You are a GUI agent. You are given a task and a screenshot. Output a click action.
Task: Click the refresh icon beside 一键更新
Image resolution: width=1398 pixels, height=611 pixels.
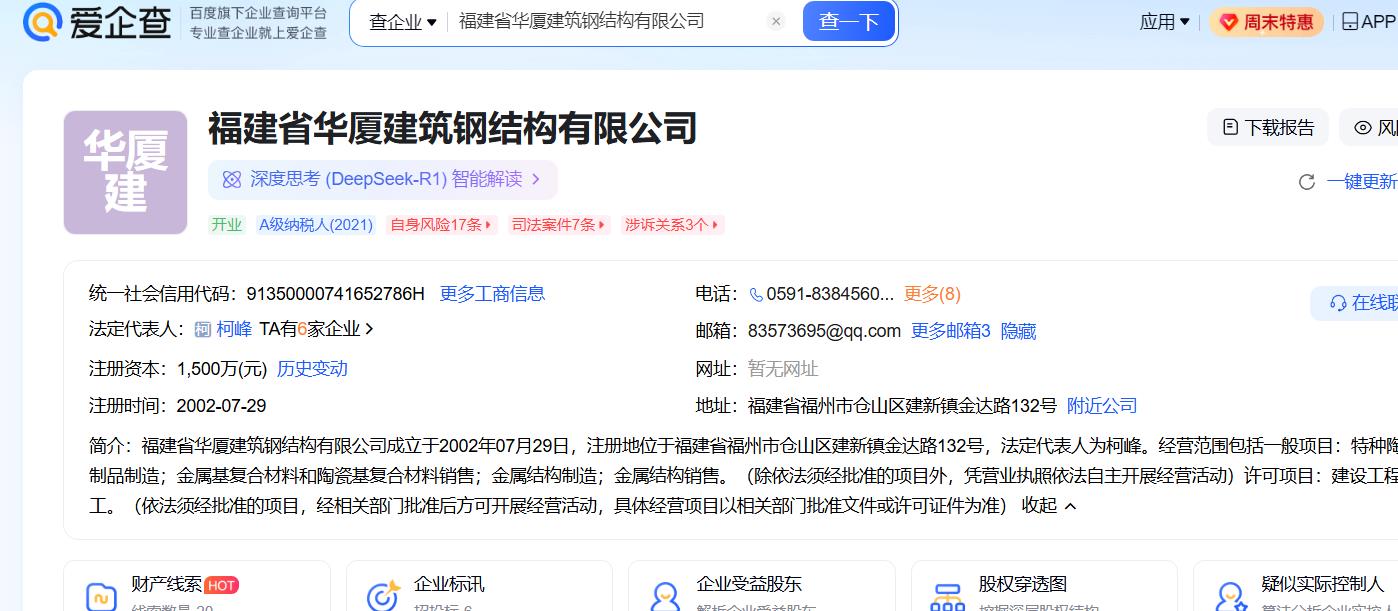pyautogui.click(x=1306, y=182)
